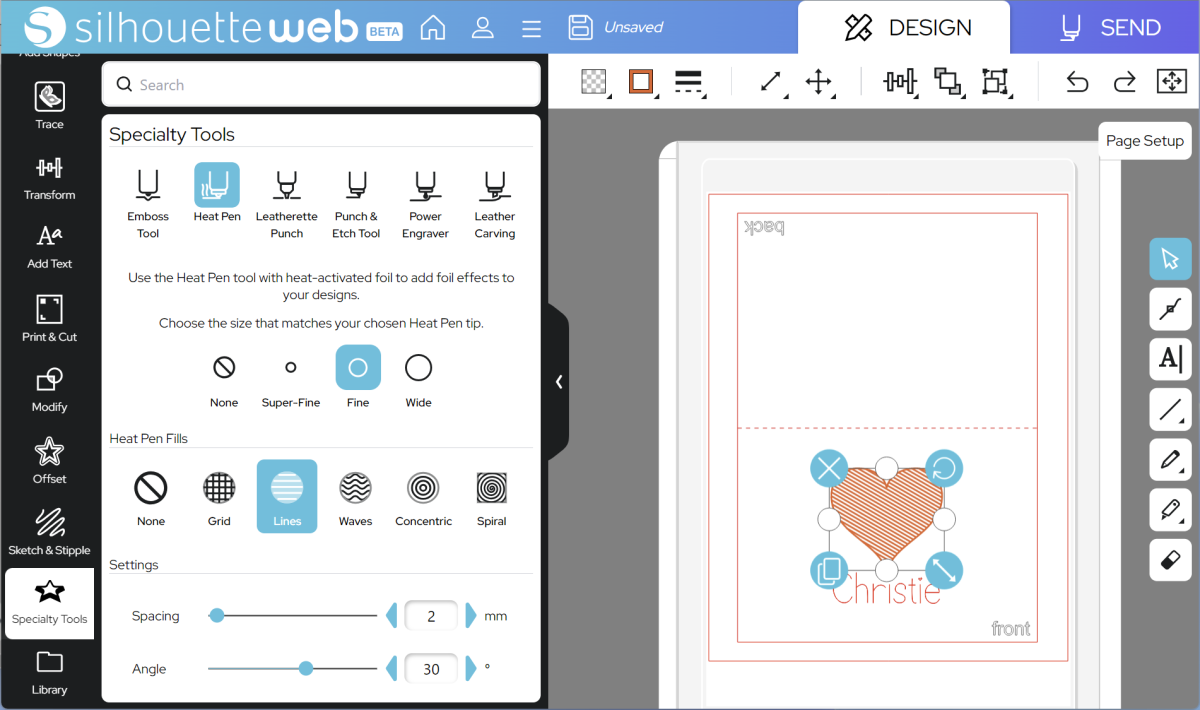This screenshot has height=710, width=1200.
Task: Select the Leather Carving tool
Action: [494, 203]
